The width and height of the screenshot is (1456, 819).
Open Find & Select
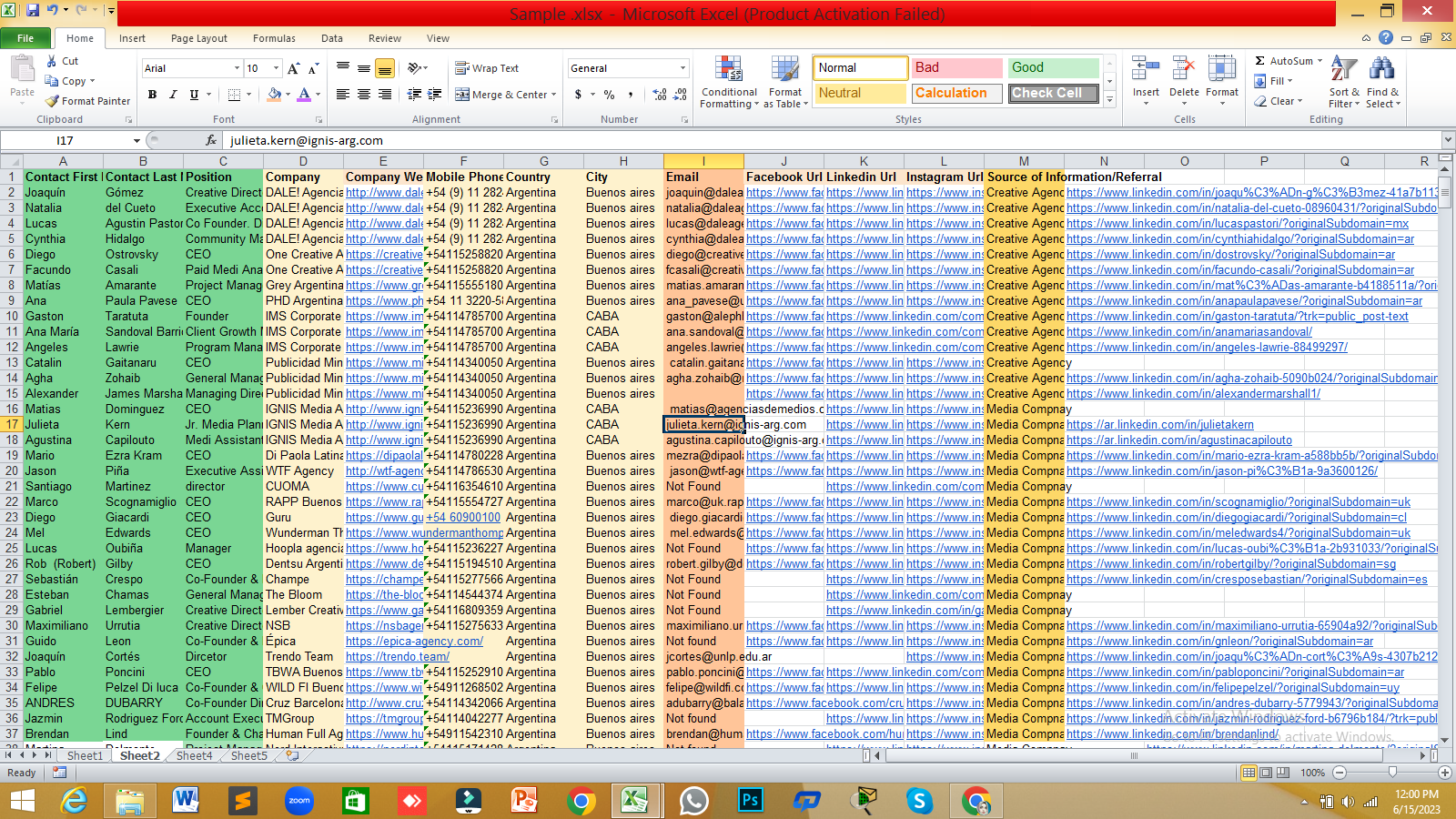(1382, 80)
